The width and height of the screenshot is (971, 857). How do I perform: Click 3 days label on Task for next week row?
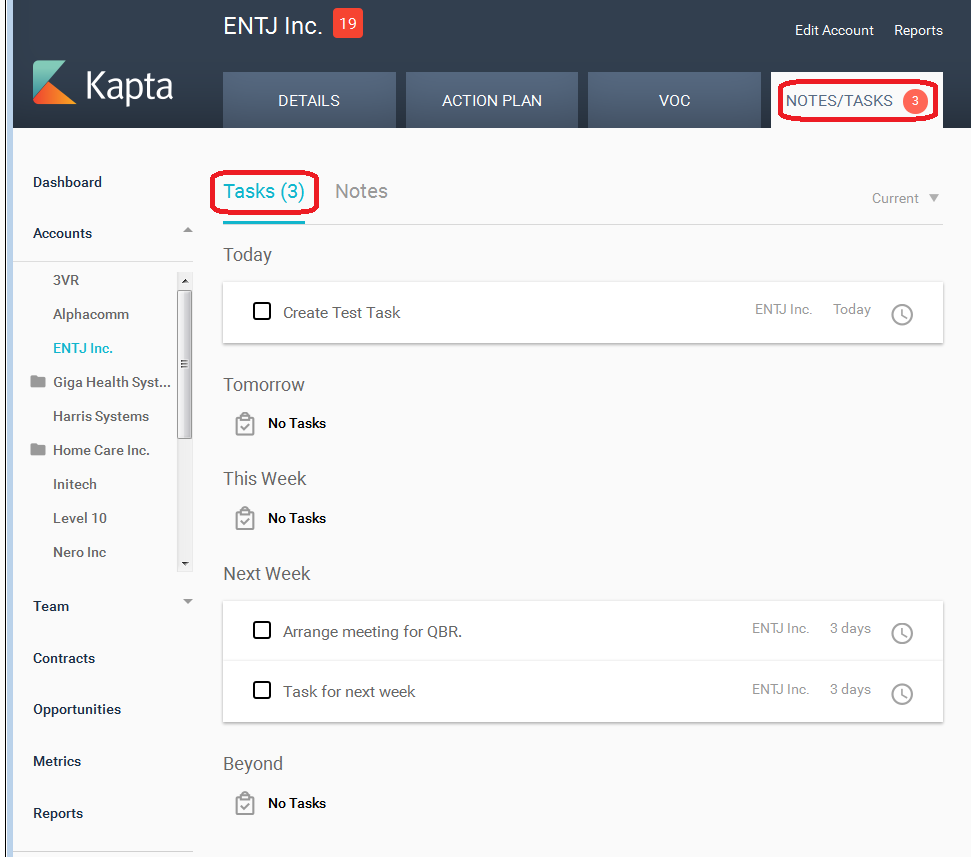click(x=850, y=689)
